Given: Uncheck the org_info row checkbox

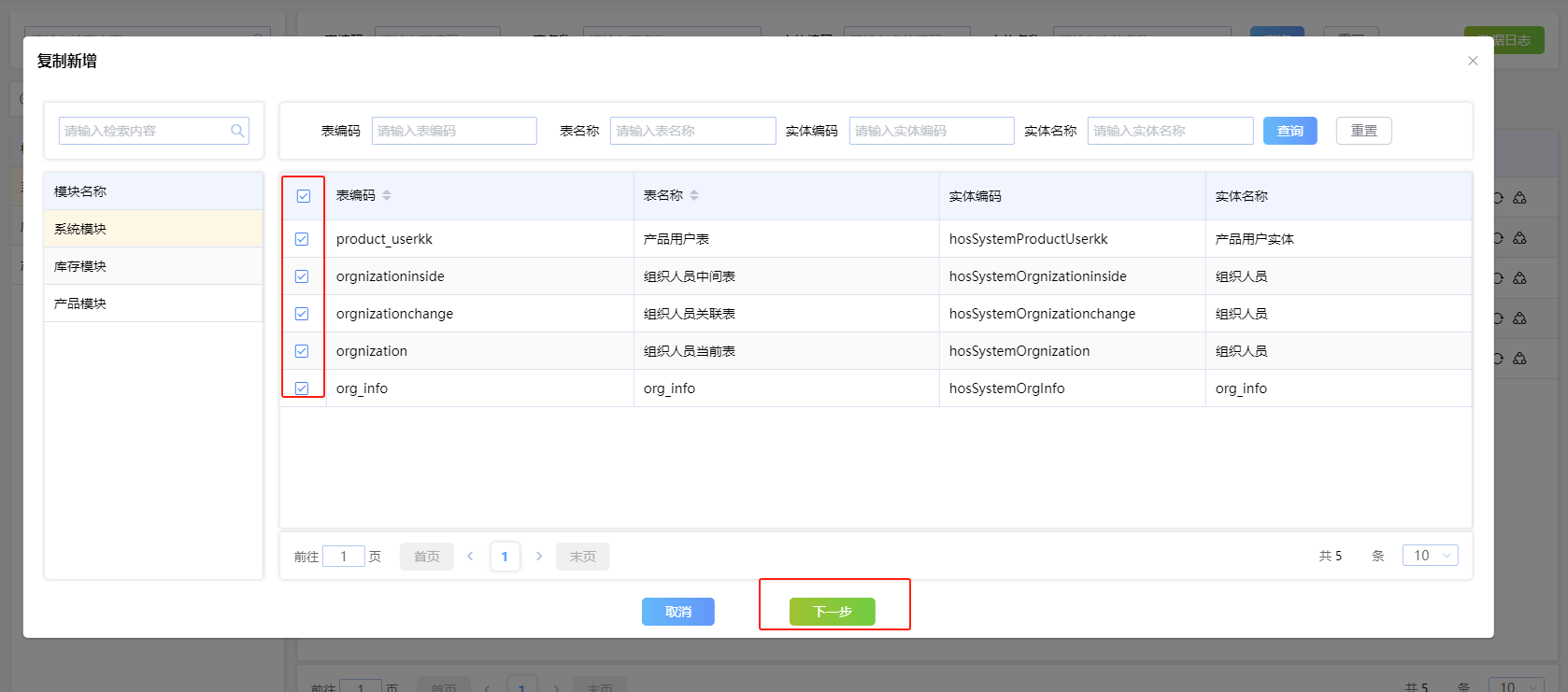Looking at the screenshot, I should (x=302, y=388).
